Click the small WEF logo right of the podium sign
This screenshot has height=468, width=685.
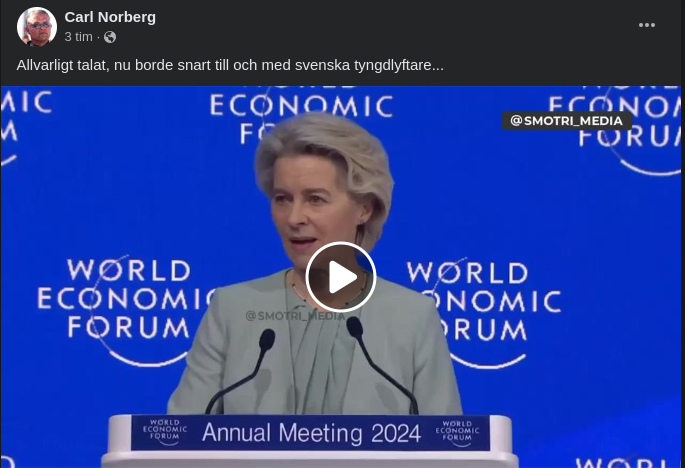tap(457, 433)
